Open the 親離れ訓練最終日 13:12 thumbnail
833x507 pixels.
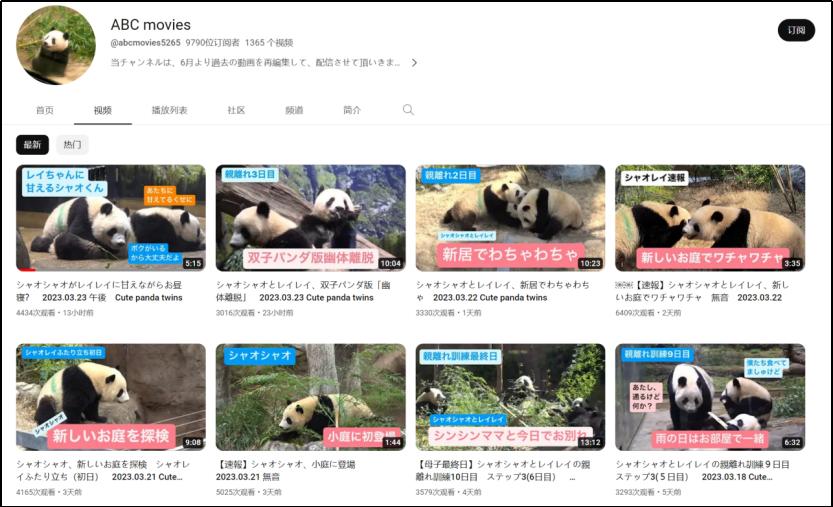click(510, 397)
